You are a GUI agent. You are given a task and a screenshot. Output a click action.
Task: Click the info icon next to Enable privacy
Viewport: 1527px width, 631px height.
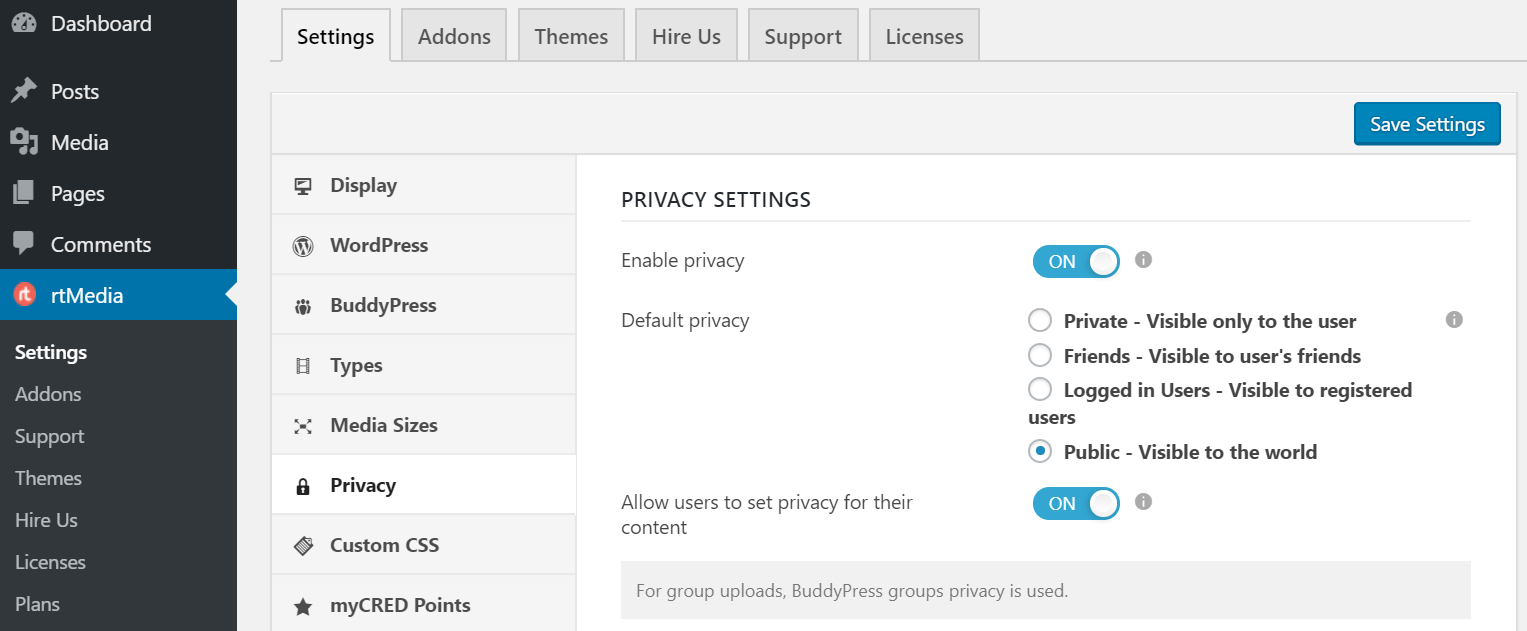(x=1143, y=260)
